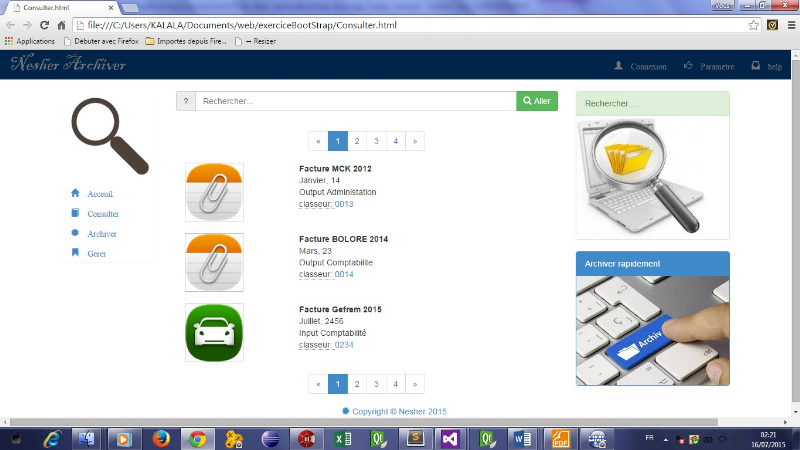Click the thumbs-up icon beside Parametre
The width and height of the screenshot is (800, 450).
click(x=688, y=65)
